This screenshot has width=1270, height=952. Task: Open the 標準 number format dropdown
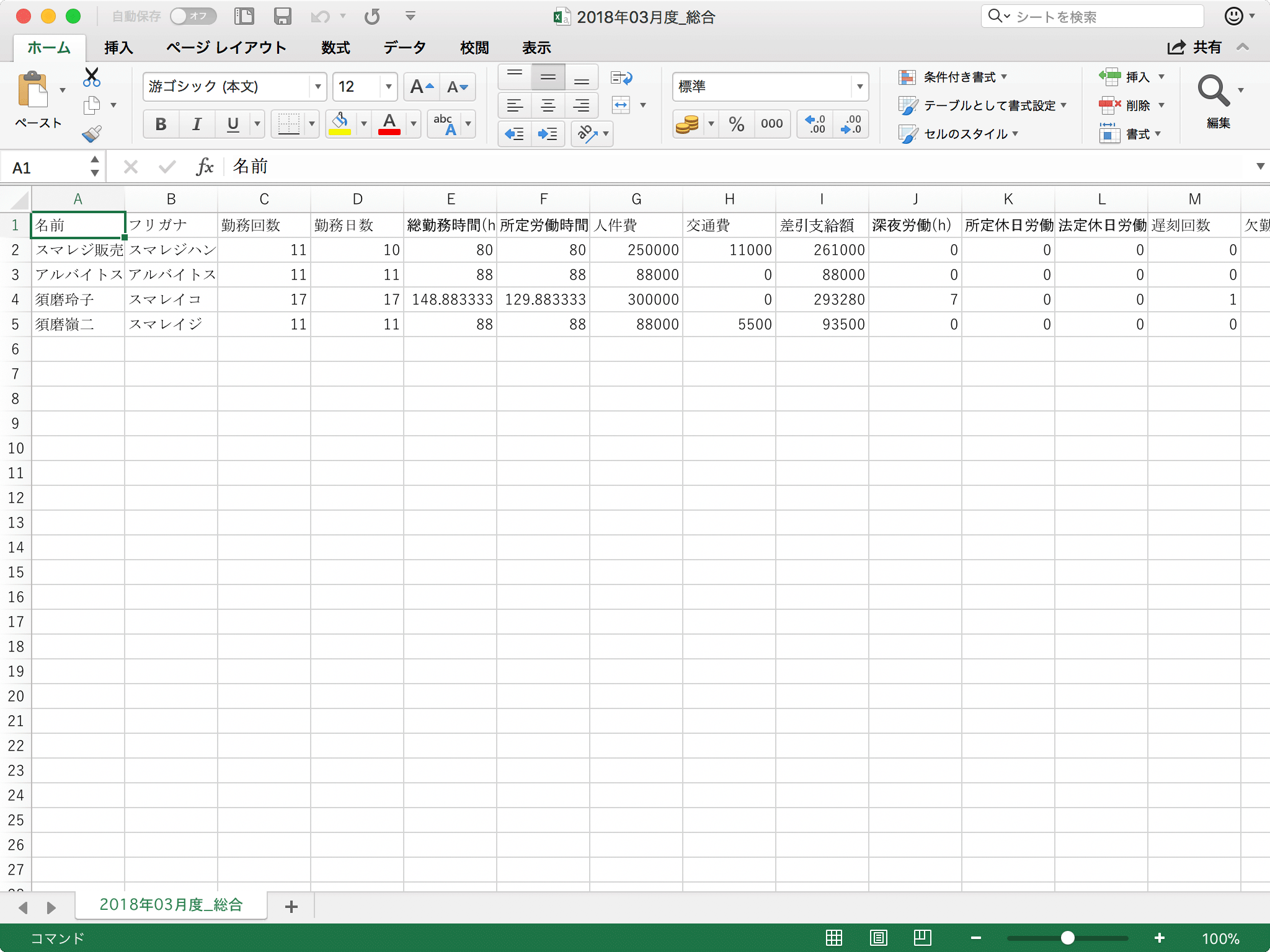pos(859,87)
